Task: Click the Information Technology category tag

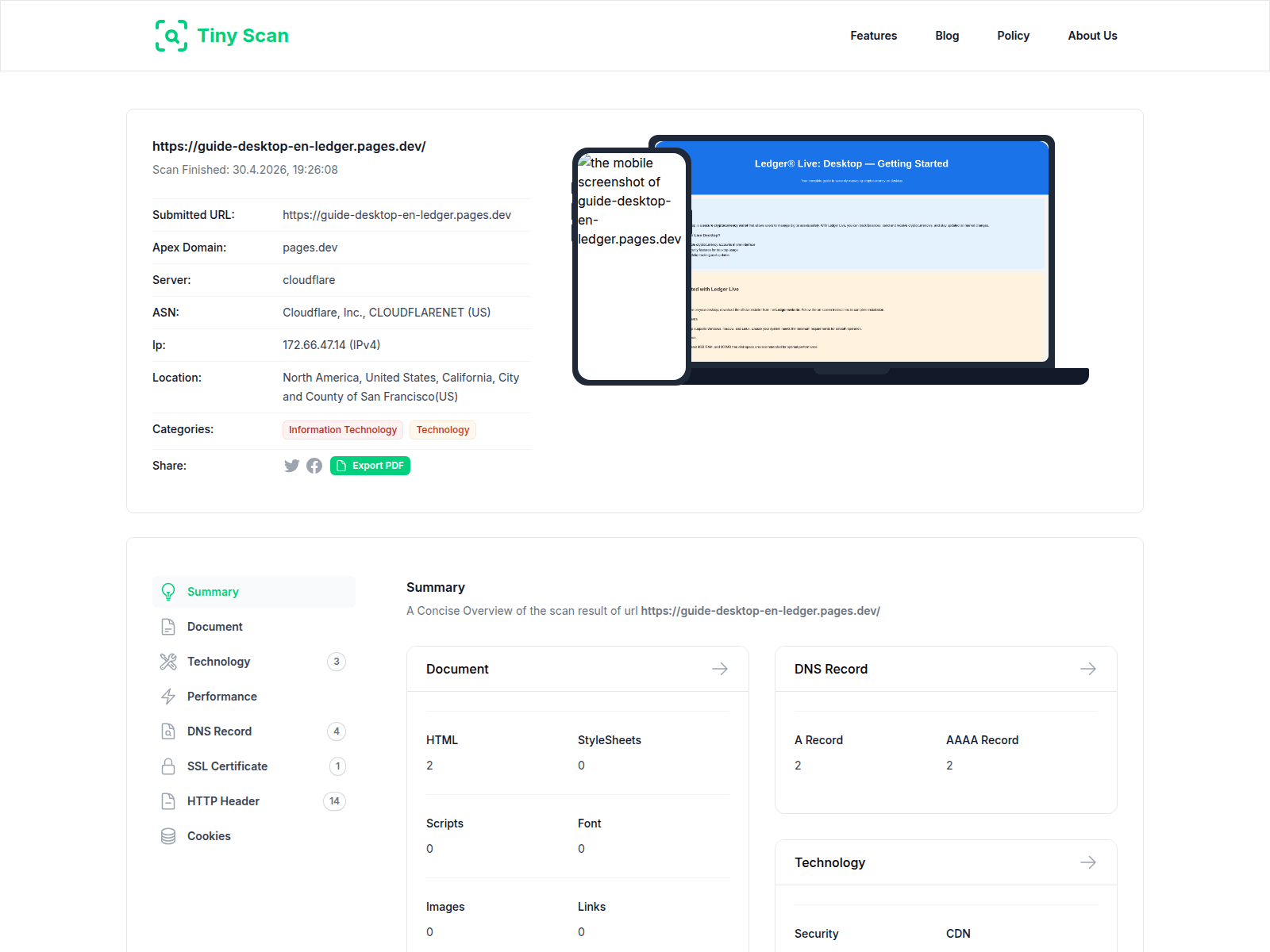Action: (x=343, y=430)
